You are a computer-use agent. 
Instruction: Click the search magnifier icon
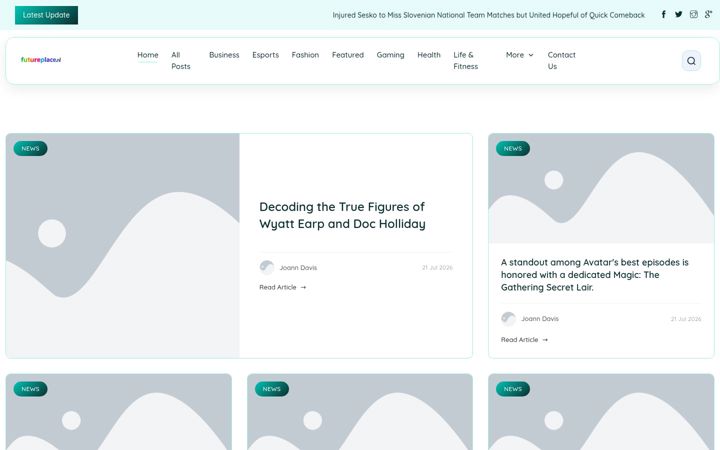(691, 61)
